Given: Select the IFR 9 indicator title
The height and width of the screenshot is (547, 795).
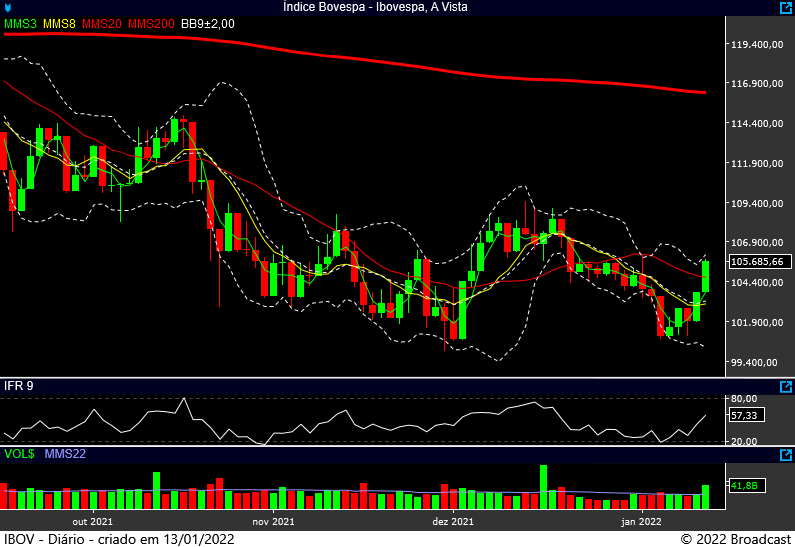Looking at the screenshot, I should point(17,386).
